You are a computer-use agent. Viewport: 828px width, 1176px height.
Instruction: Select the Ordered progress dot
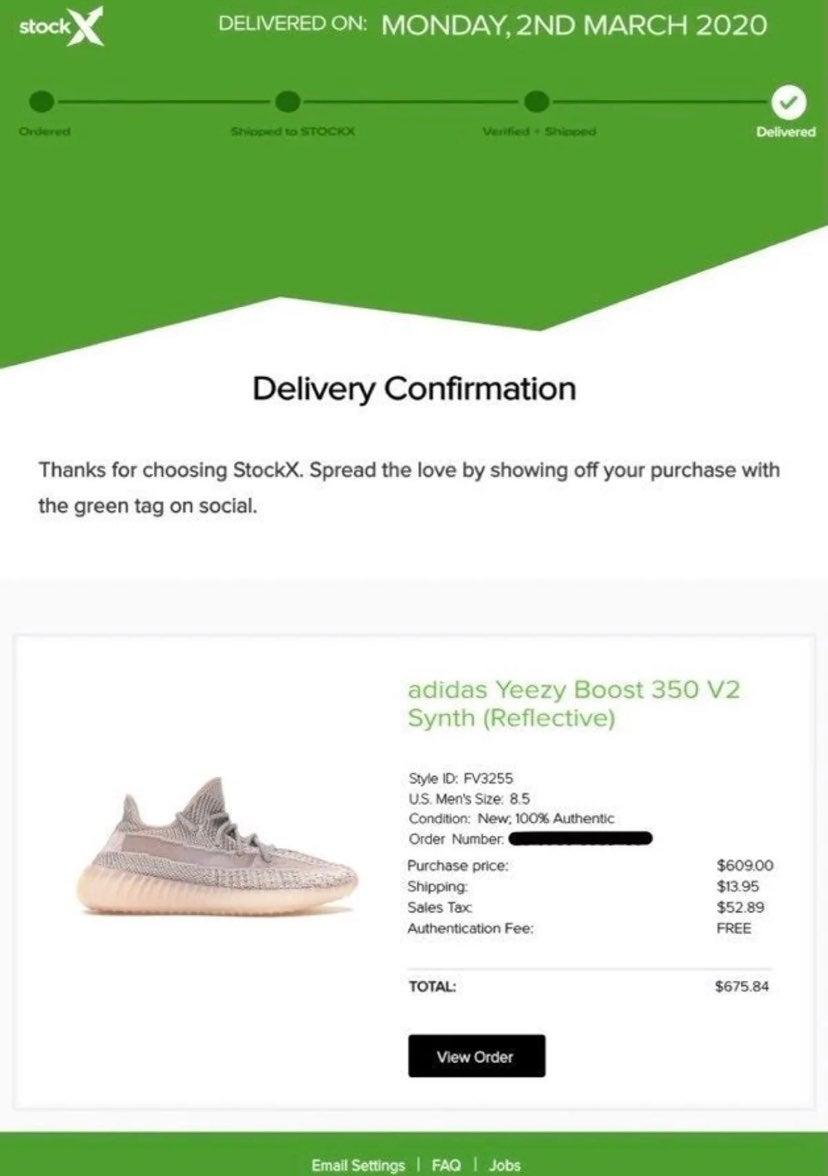tap(42, 101)
